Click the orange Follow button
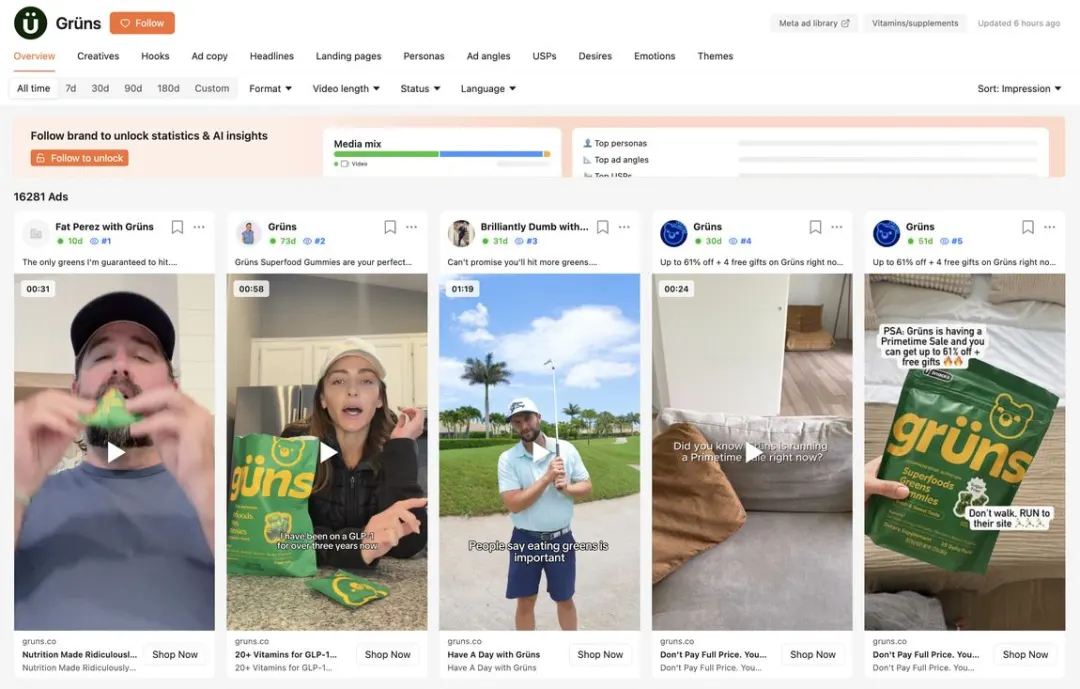Image resolution: width=1080 pixels, height=689 pixels. pos(142,23)
